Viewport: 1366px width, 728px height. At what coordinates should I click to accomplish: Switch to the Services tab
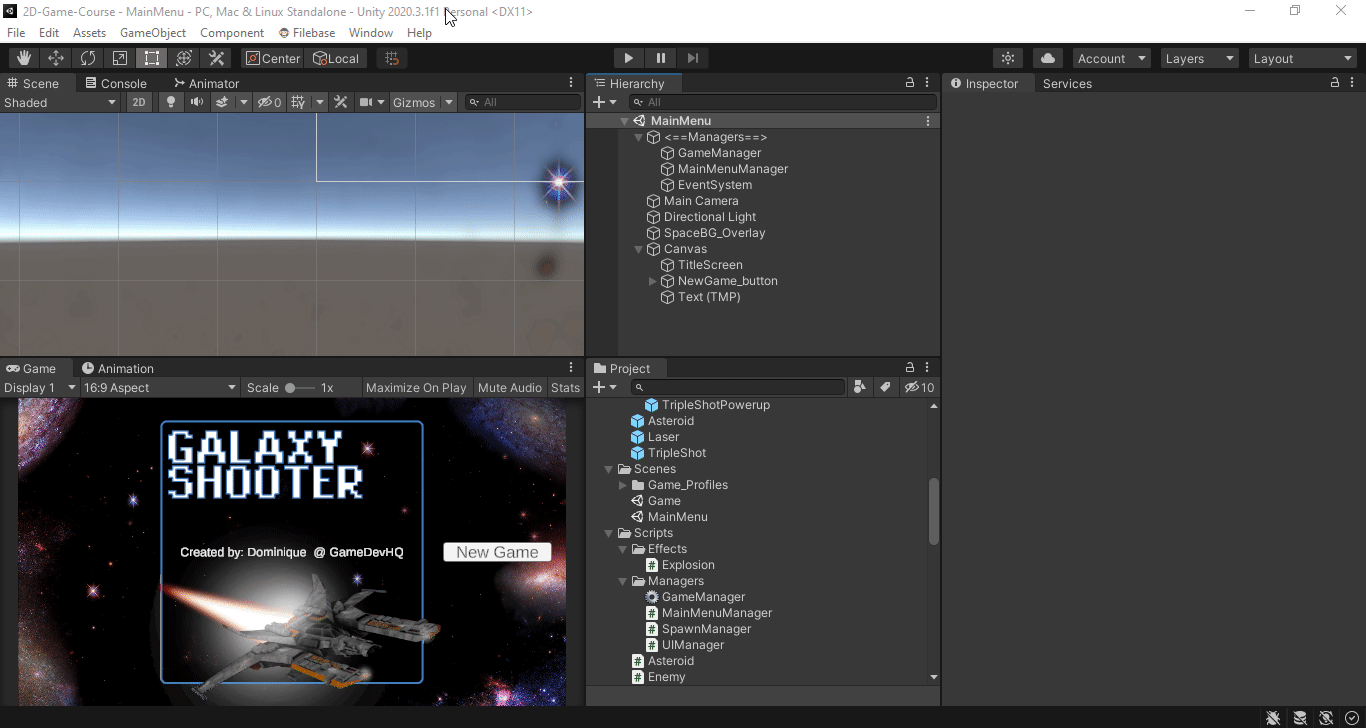1067,83
